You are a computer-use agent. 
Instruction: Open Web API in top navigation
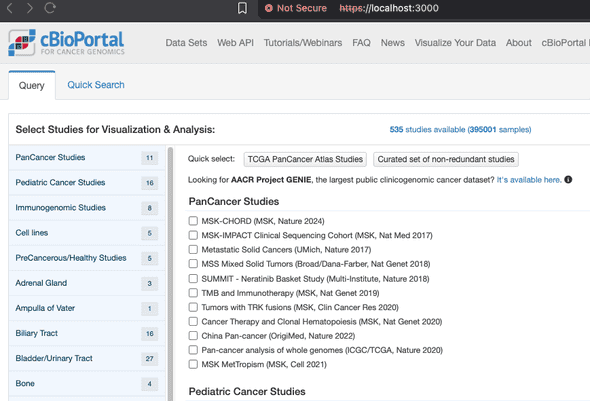(x=235, y=43)
